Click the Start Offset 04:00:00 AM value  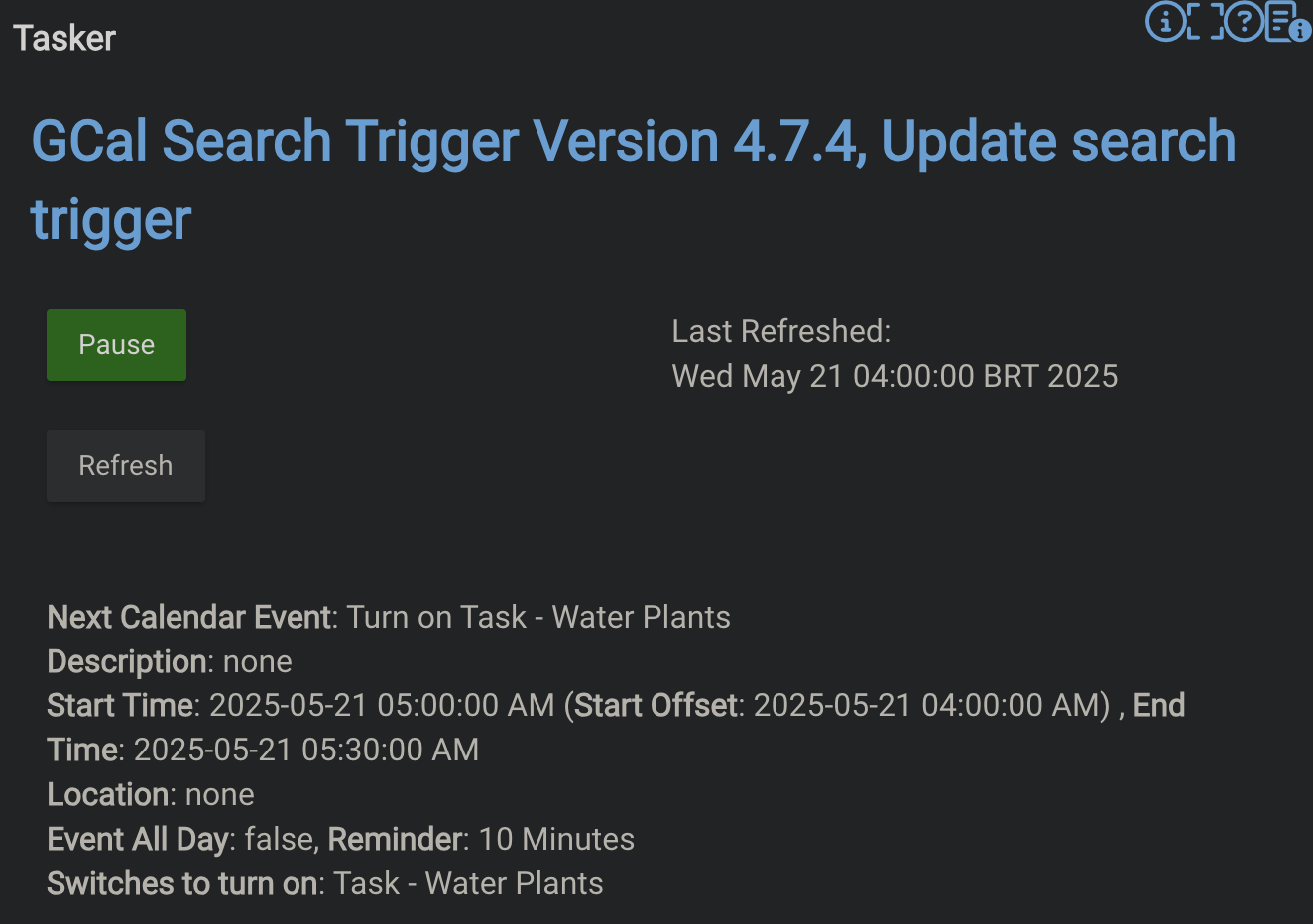932,705
